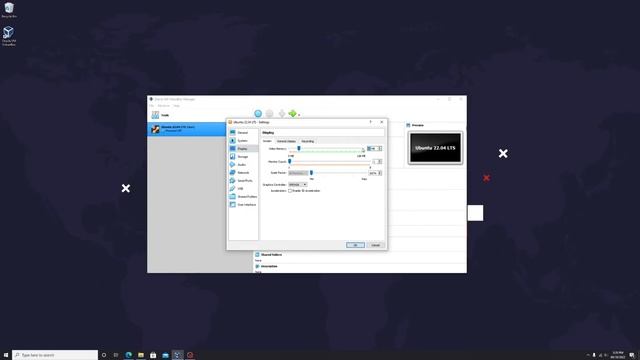Image resolution: width=640 pixels, height=360 pixels.
Task: Open Task View on the taskbar
Action: [116, 355]
